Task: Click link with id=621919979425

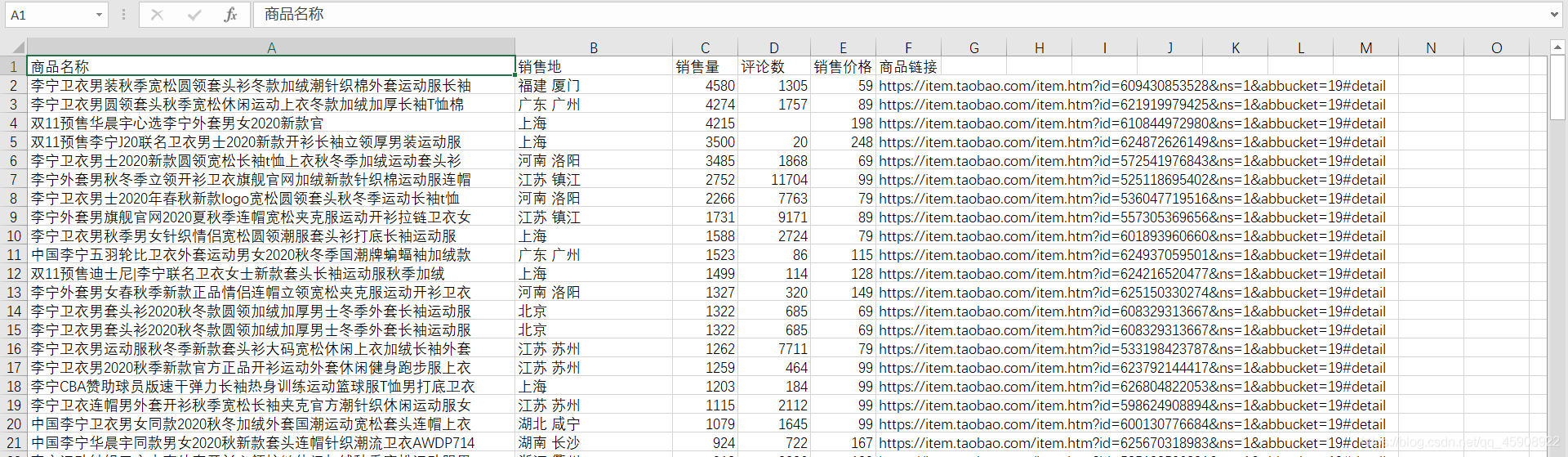Action: pos(1132,104)
